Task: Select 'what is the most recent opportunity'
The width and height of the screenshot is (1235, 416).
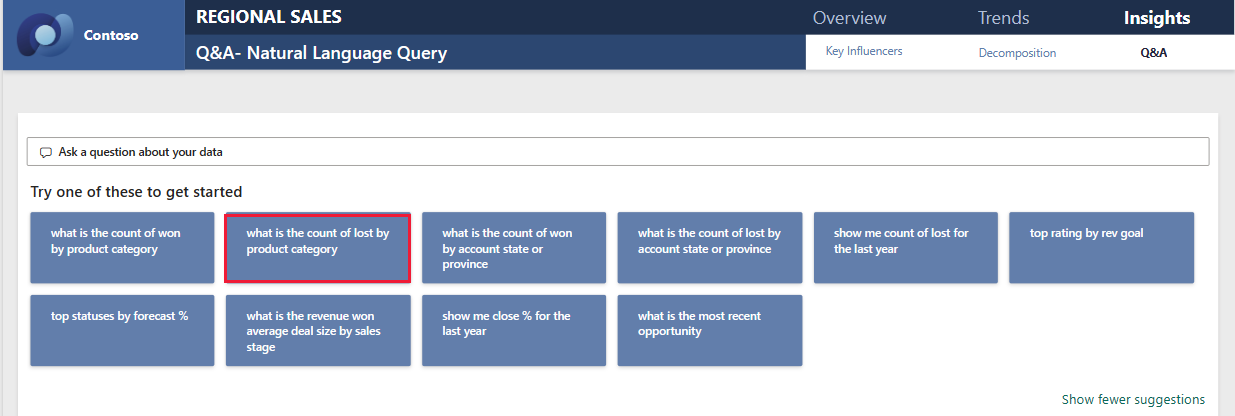Action: point(709,330)
